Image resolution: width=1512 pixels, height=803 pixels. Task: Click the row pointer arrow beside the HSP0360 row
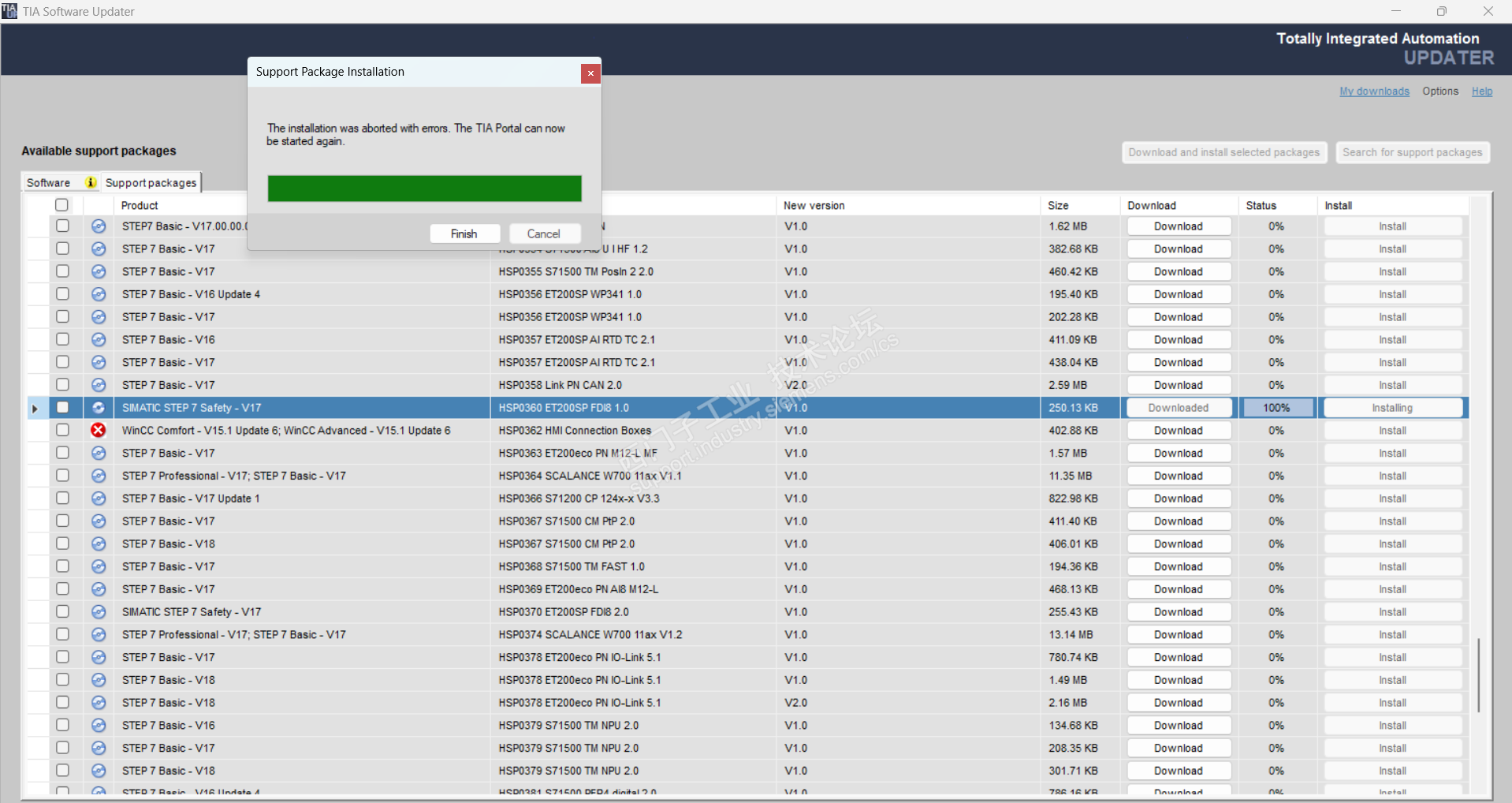35,409
